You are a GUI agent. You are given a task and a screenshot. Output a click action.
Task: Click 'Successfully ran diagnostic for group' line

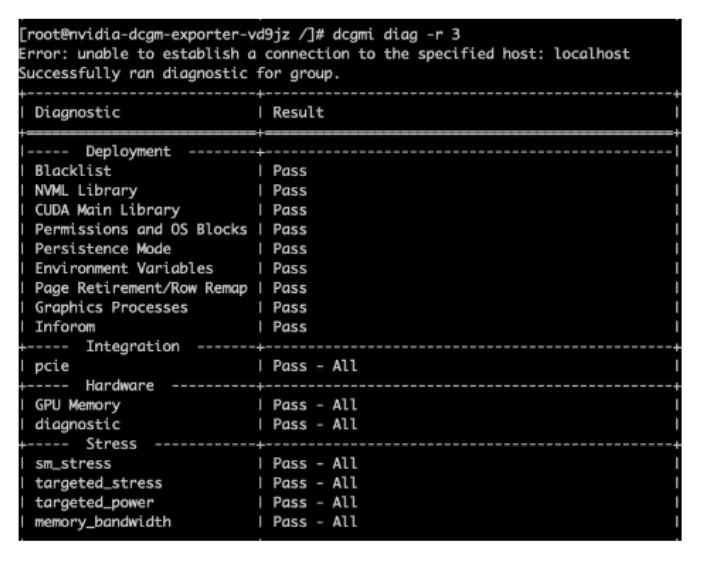pos(179,73)
